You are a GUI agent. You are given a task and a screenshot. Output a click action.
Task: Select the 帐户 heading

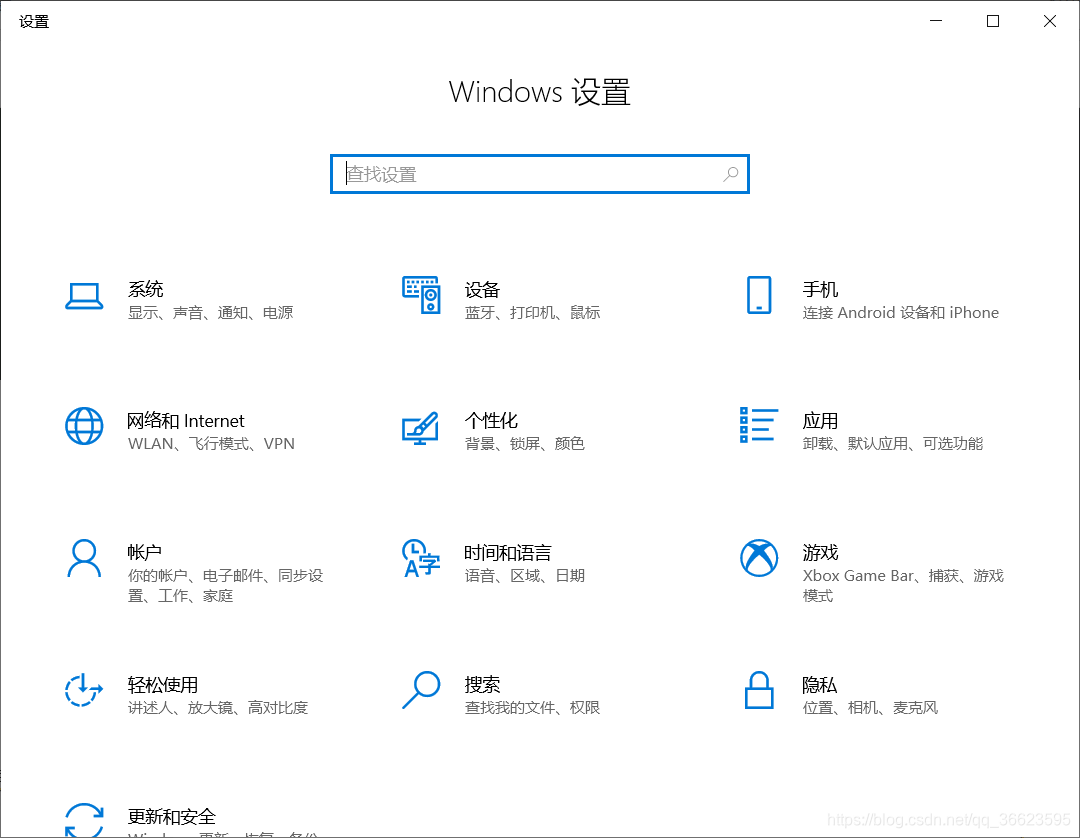tap(145, 552)
